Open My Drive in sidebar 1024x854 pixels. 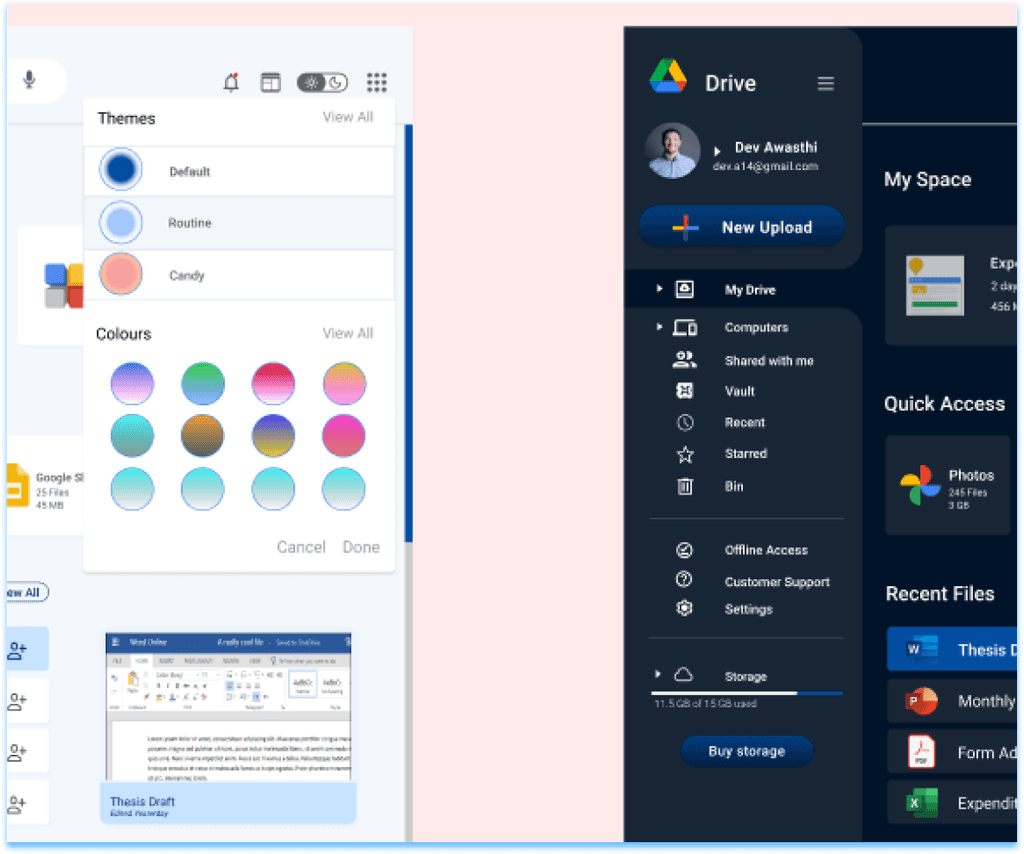click(x=750, y=290)
